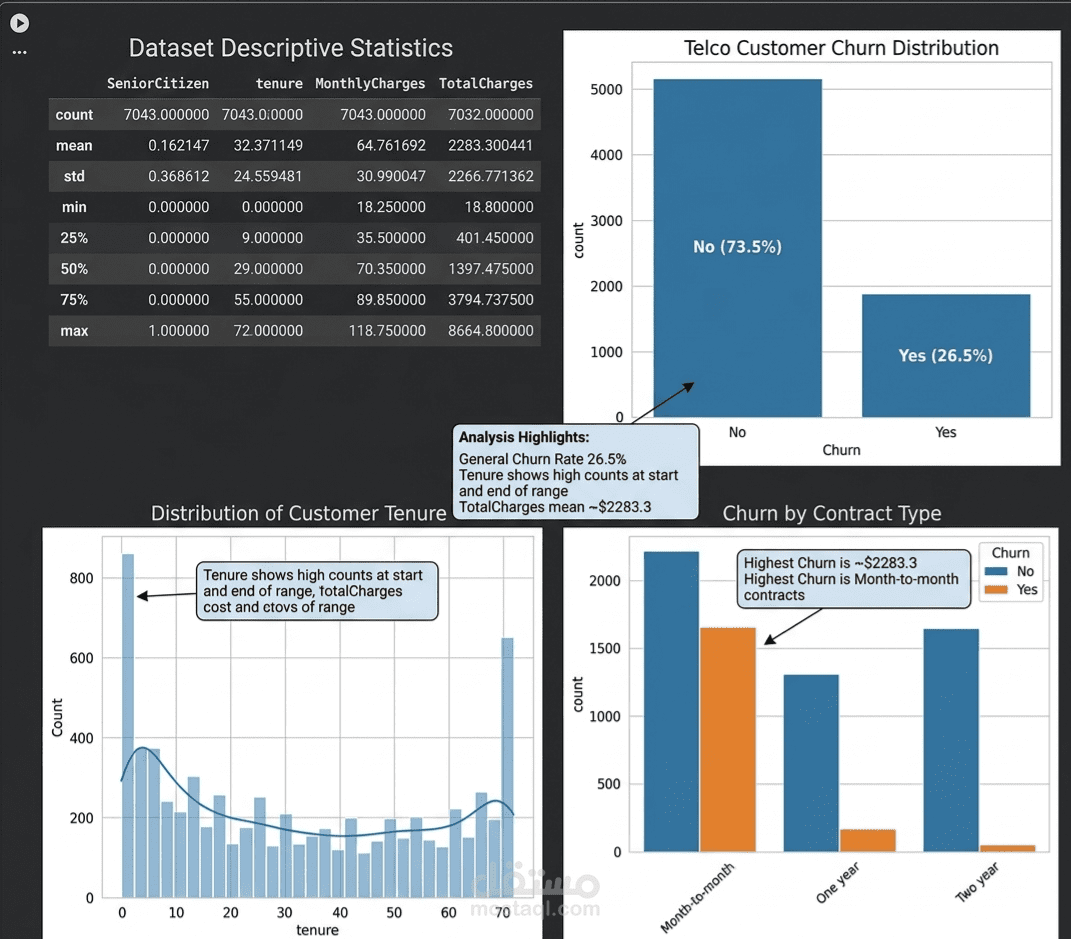Click the std row label

pos(74,176)
